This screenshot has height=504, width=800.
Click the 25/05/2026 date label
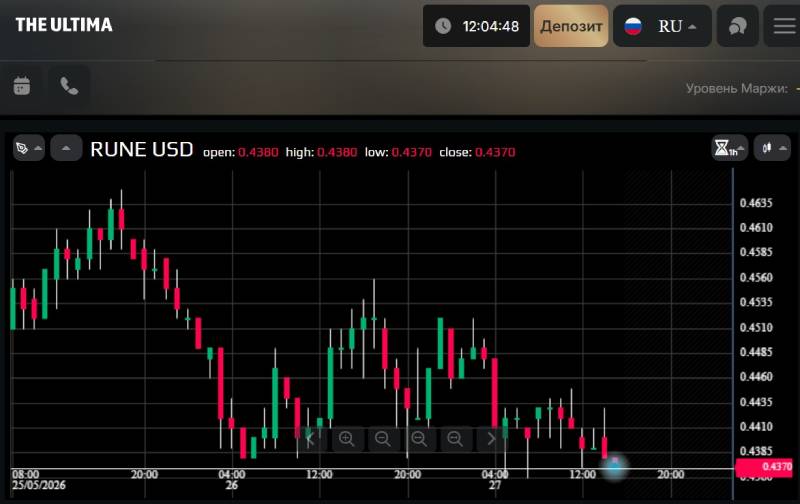tap(39, 485)
